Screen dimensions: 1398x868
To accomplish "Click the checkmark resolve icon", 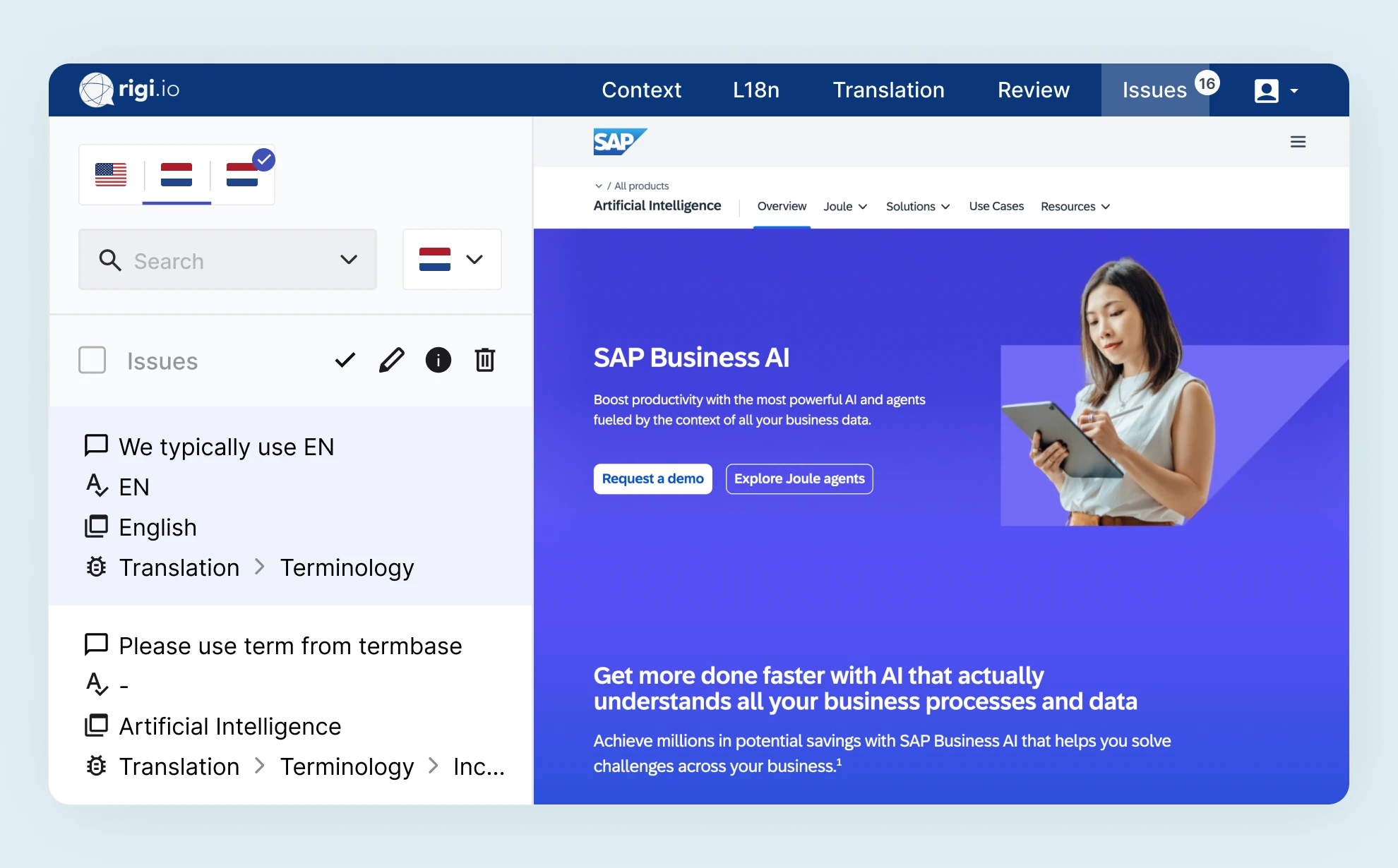I will [x=345, y=361].
